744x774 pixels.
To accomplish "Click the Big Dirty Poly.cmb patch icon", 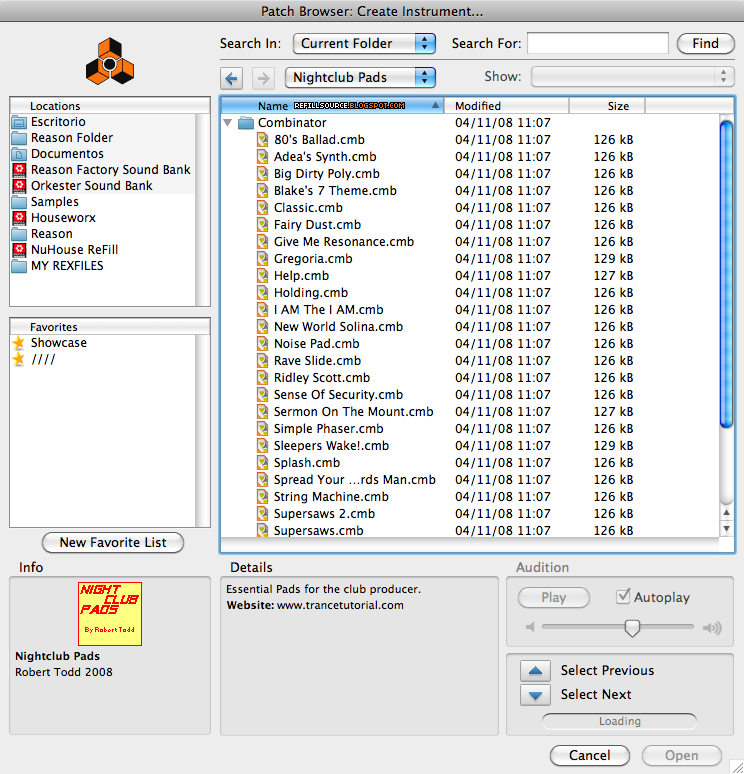I will 263,174.
